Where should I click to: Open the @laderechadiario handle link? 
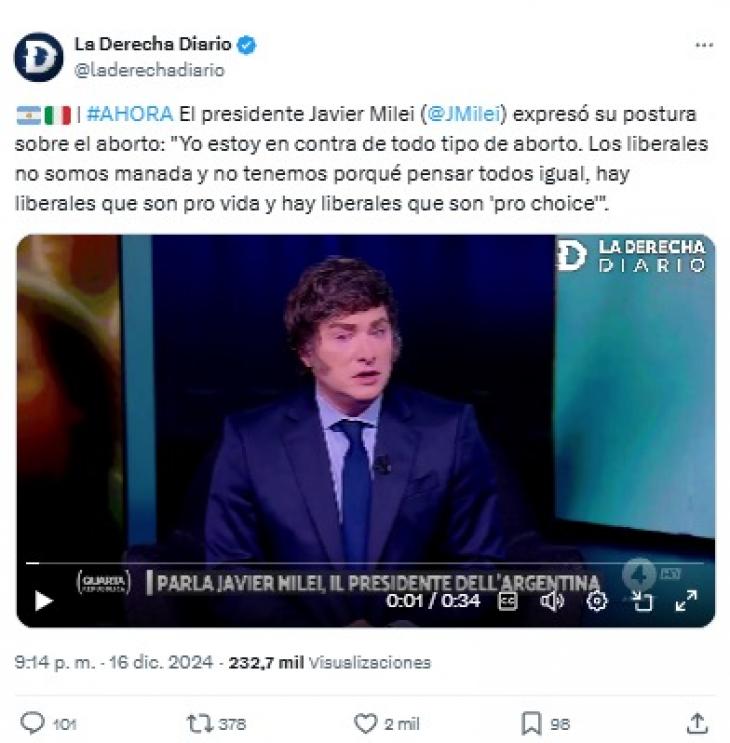pos(150,70)
